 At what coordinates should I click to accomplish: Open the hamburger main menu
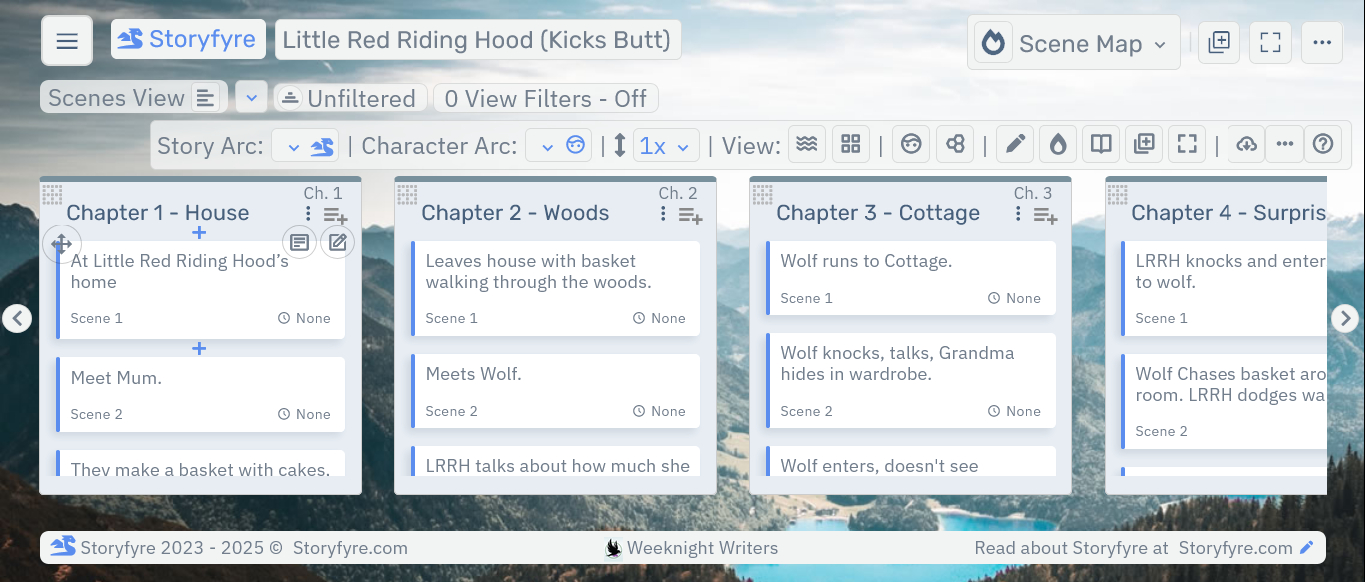click(x=67, y=41)
